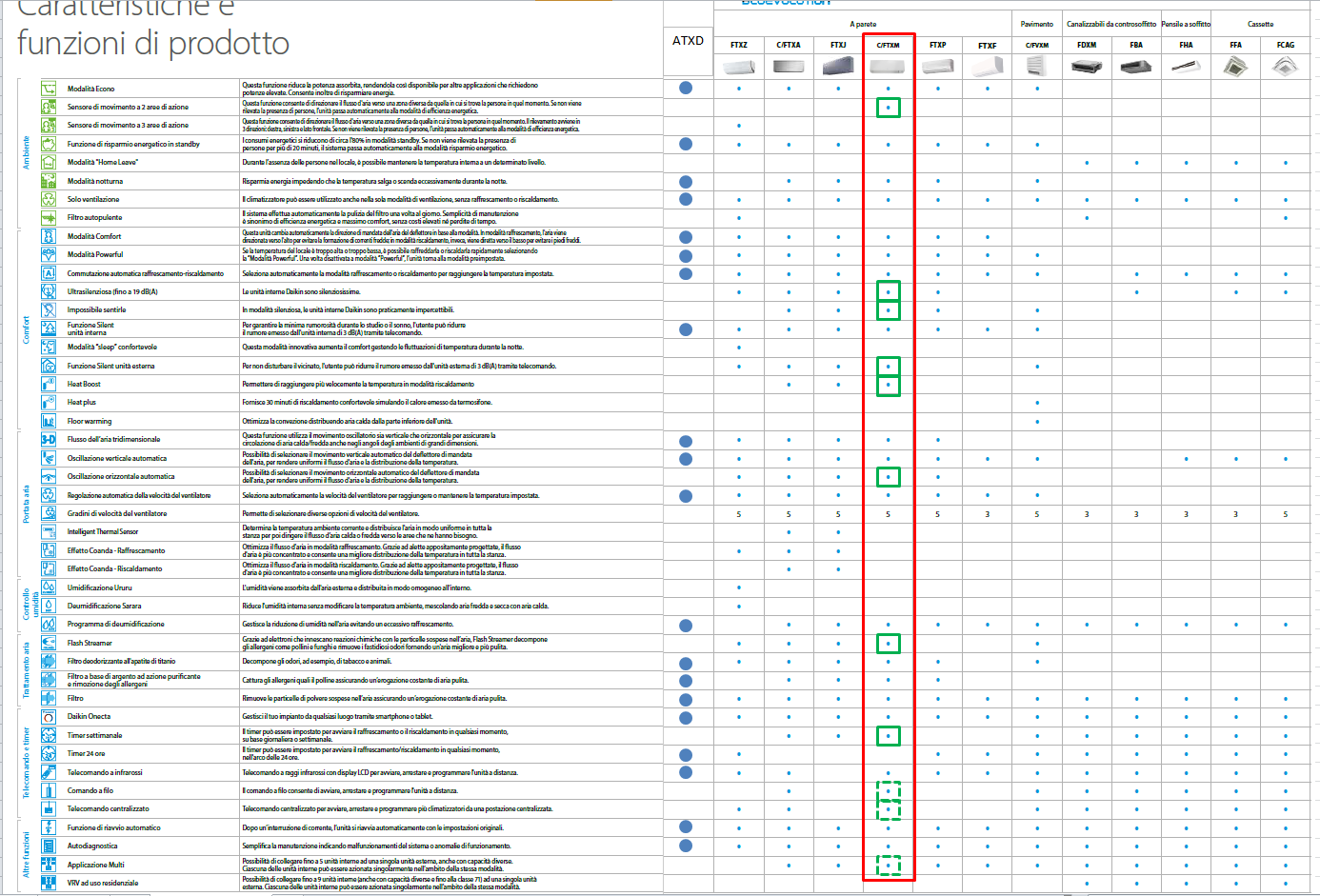Click the Timer settimanale icon

click(49, 735)
